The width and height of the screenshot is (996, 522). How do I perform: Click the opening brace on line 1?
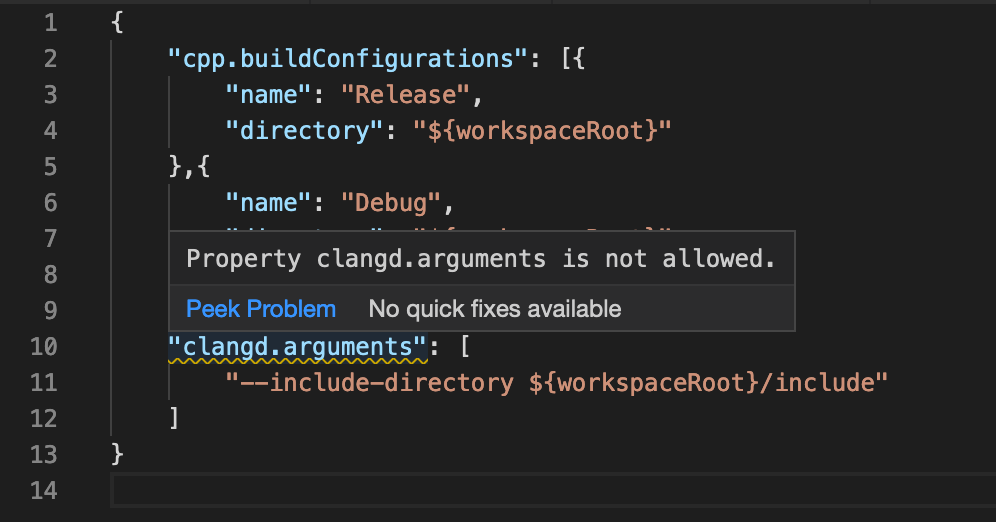coord(117,23)
